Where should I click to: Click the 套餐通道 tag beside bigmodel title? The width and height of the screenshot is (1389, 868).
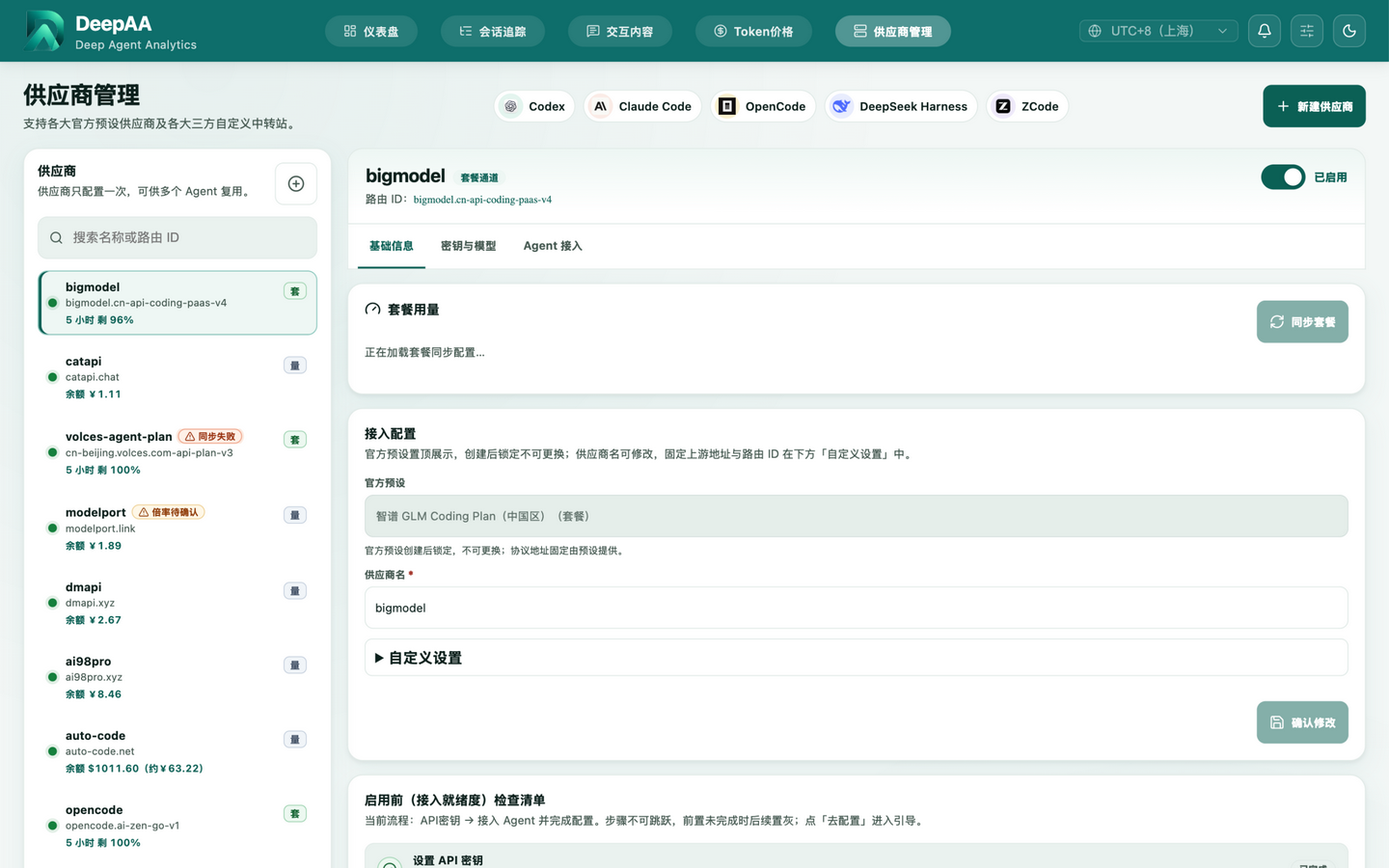(x=479, y=177)
